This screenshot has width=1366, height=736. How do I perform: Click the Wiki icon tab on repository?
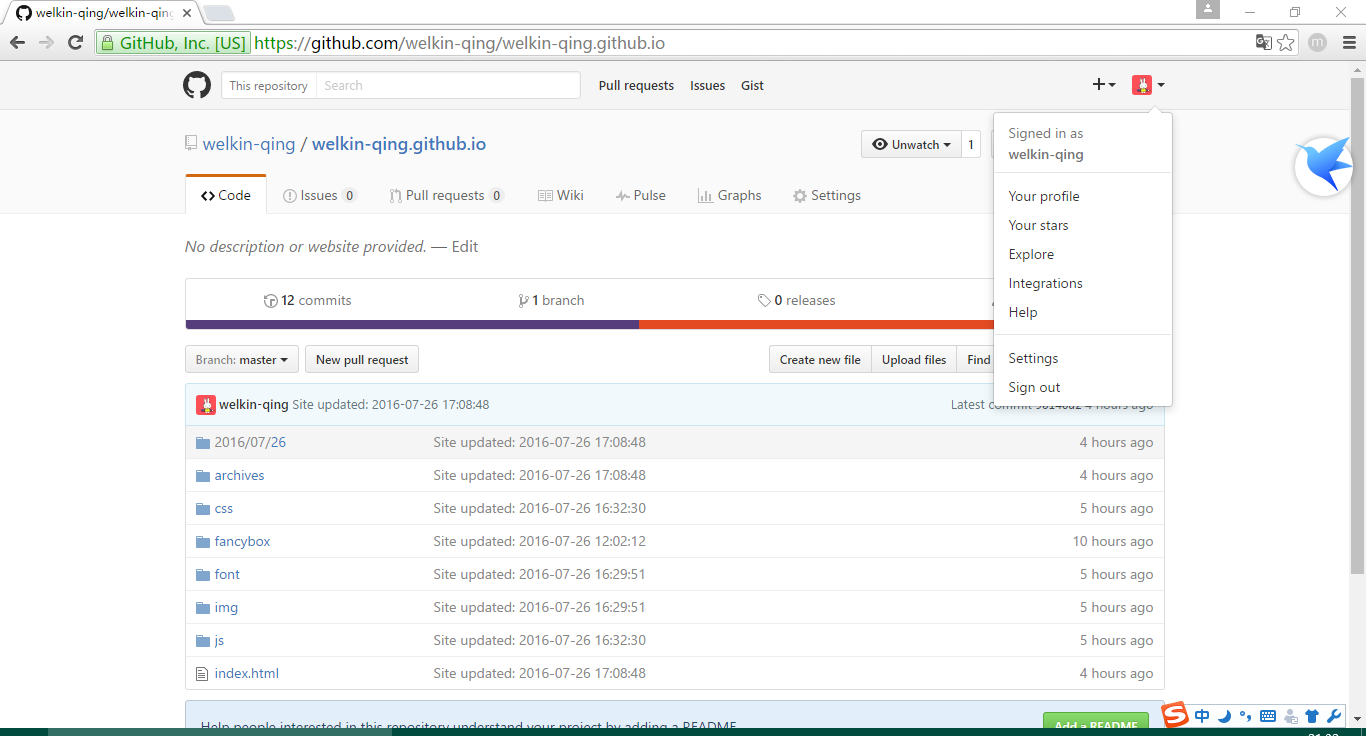click(x=545, y=195)
